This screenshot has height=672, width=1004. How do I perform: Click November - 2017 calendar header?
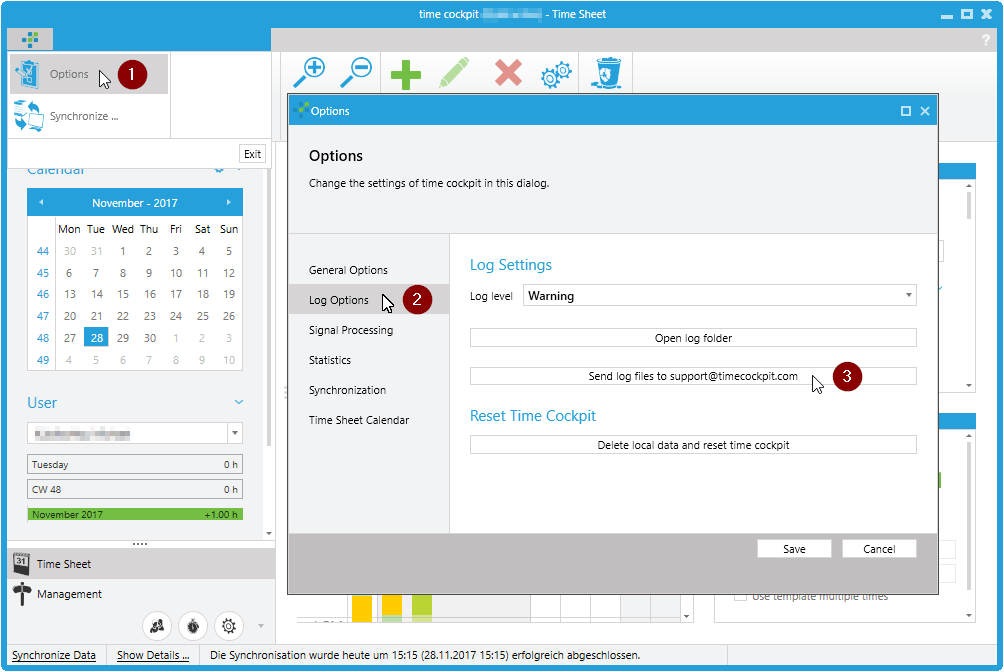click(134, 203)
